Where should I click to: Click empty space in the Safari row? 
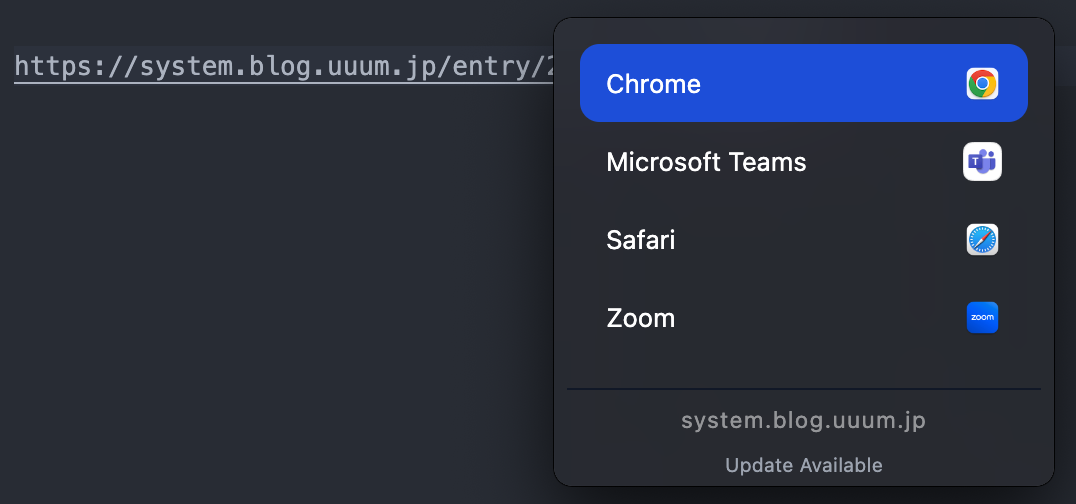point(820,240)
